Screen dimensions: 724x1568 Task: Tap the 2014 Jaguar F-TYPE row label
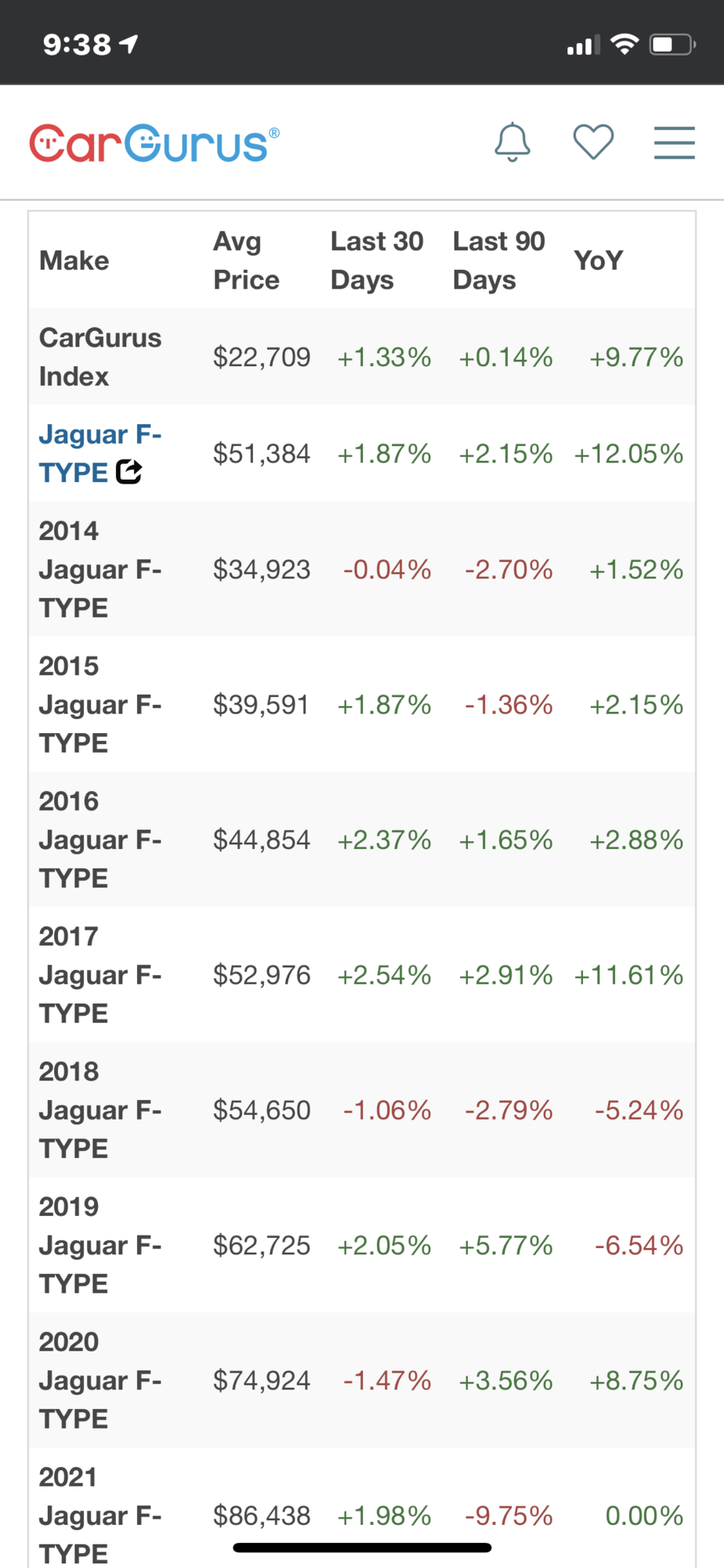(x=100, y=569)
